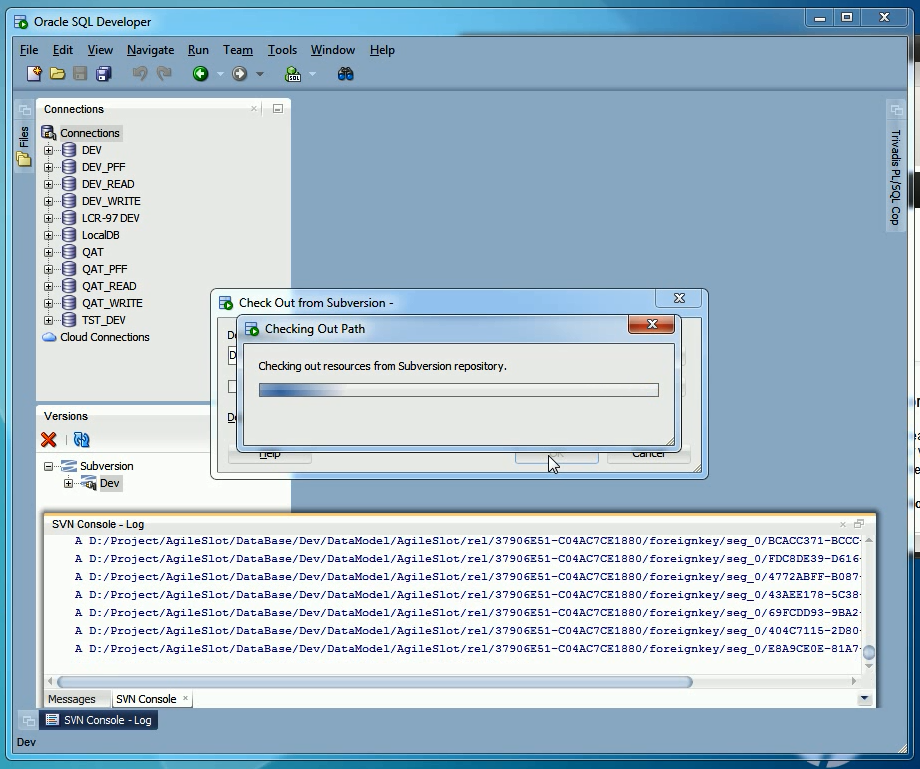The height and width of the screenshot is (769, 920).
Task: Close the Connections panel with its X
Action: tap(254, 109)
